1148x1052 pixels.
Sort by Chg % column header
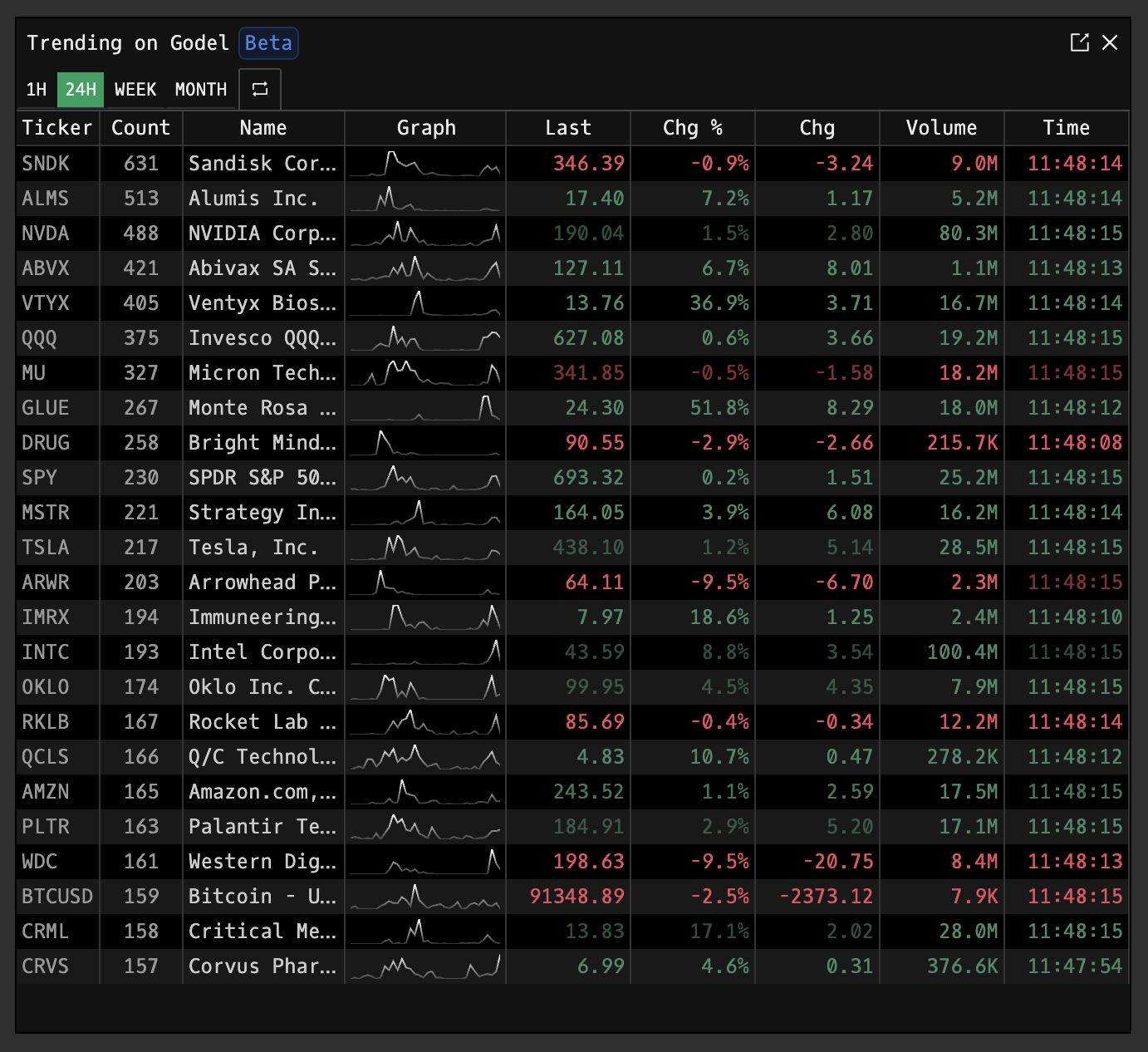click(693, 128)
